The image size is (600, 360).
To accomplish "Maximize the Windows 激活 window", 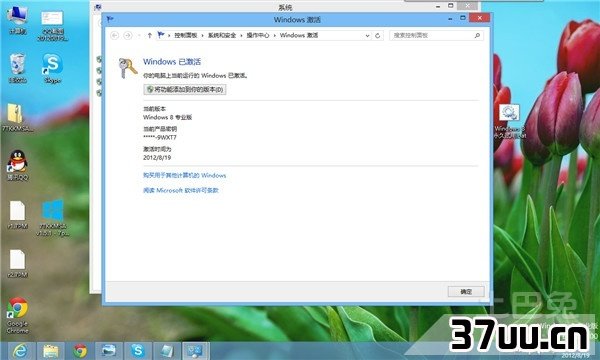I will [463, 18].
